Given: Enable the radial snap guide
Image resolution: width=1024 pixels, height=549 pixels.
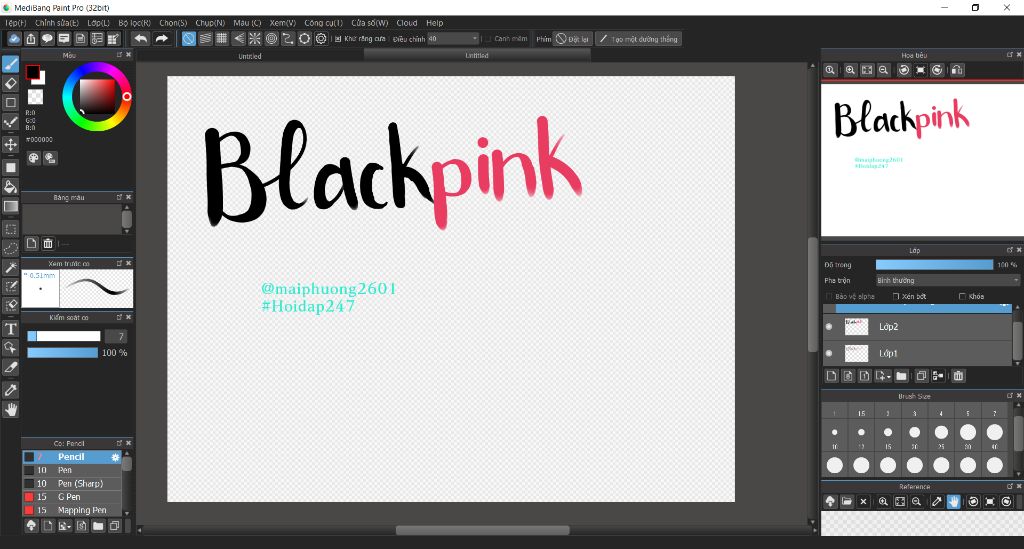Looking at the screenshot, I should (255, 39).
